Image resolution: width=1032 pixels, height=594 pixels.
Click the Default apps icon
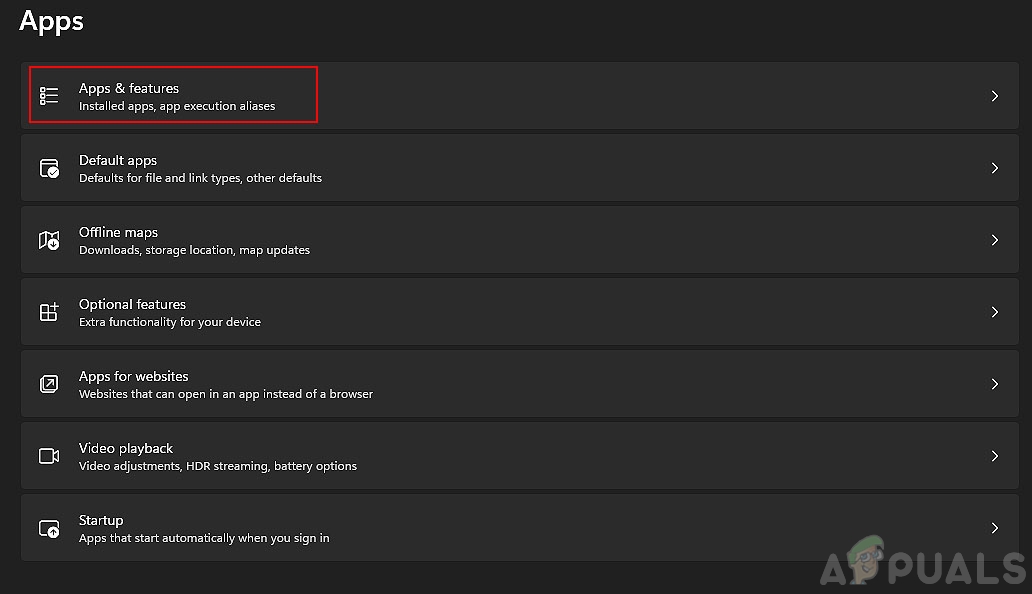click(49, 168)
